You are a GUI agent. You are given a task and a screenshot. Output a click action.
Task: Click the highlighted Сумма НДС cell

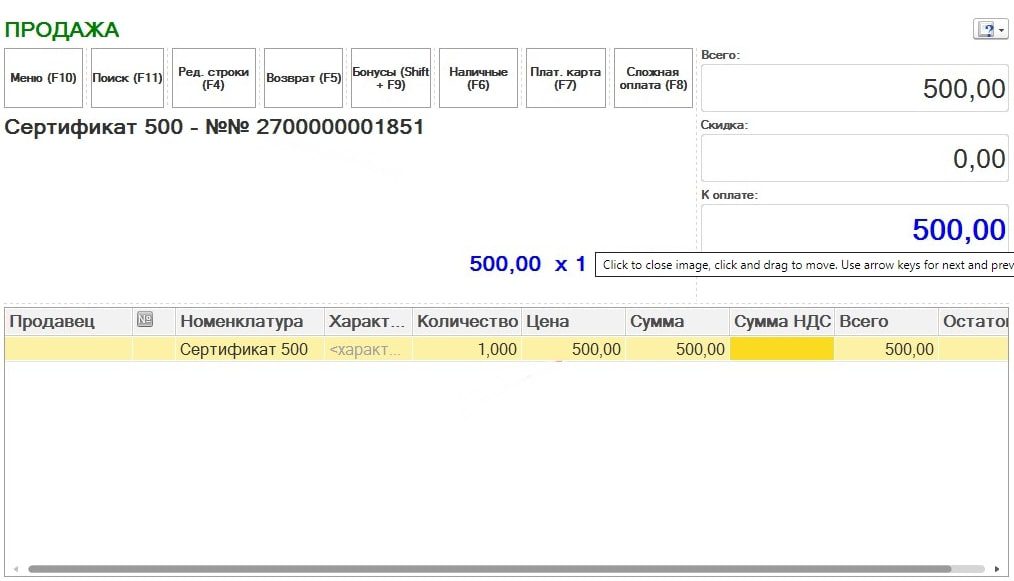[x=782, y=349]
